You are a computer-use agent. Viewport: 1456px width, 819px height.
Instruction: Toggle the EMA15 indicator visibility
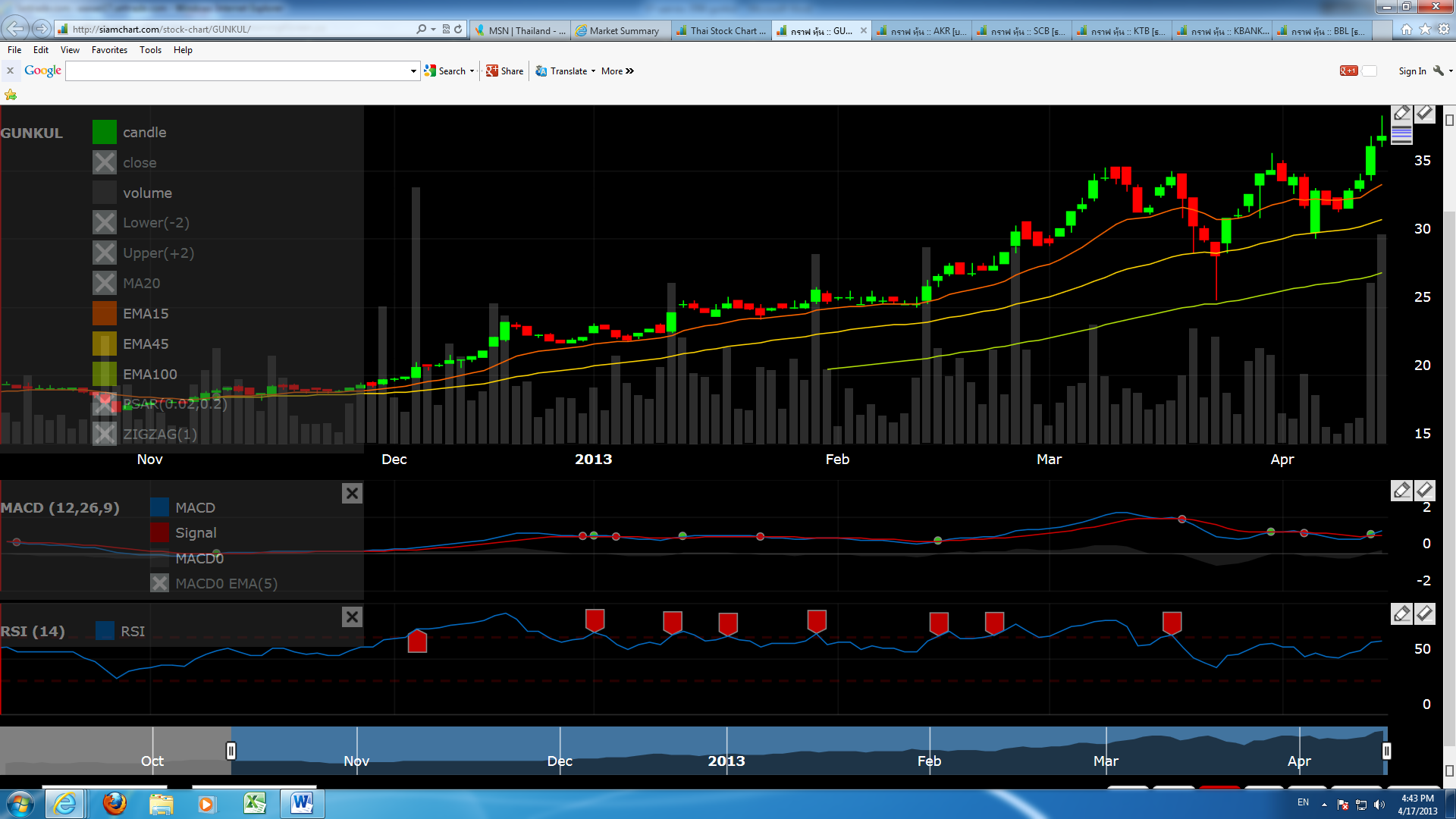[105, 314]
